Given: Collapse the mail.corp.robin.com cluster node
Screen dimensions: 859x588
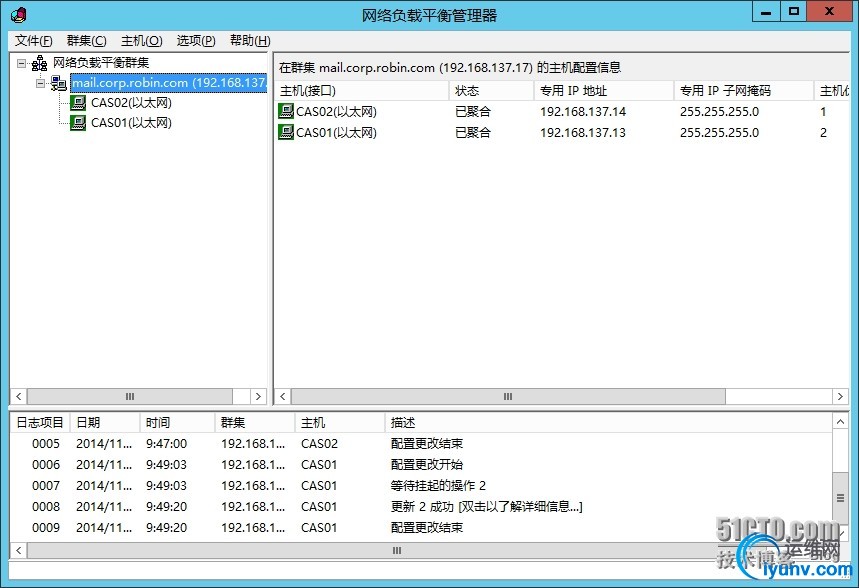Looking at the screenshot, I should tap(41, 83).
